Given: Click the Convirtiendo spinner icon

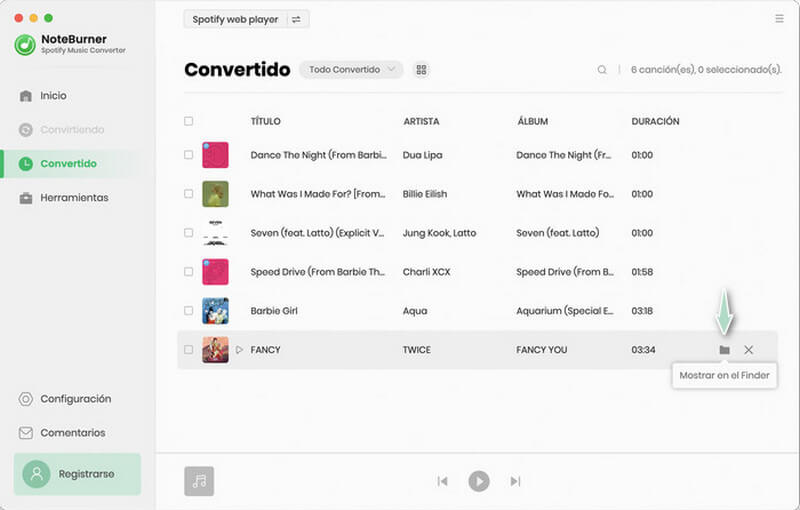Looking at the screenshot, I should [26, 130].
